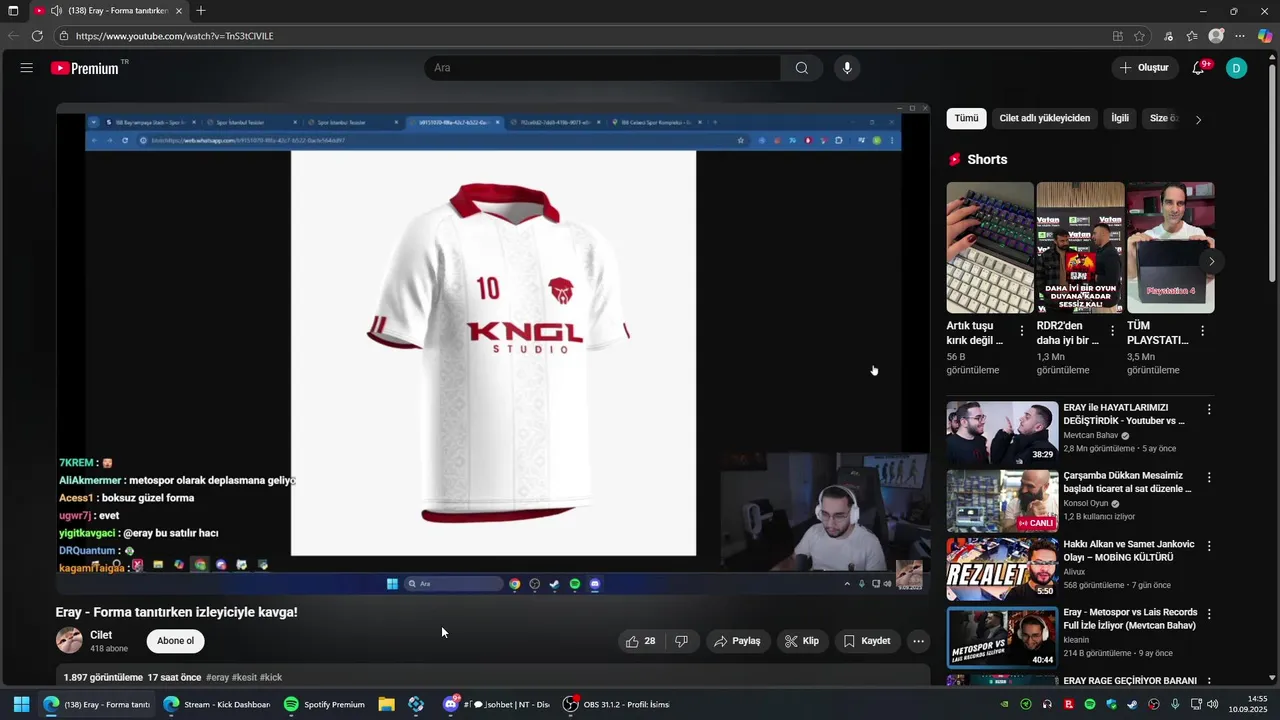1280x720 pixels.
Task: Select the Size özel filter chip
Action: [x=1163, y=118]
